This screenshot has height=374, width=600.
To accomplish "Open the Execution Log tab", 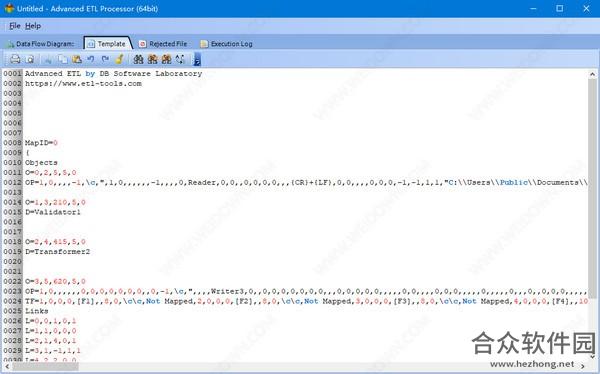I will click(x=227, y=44).
